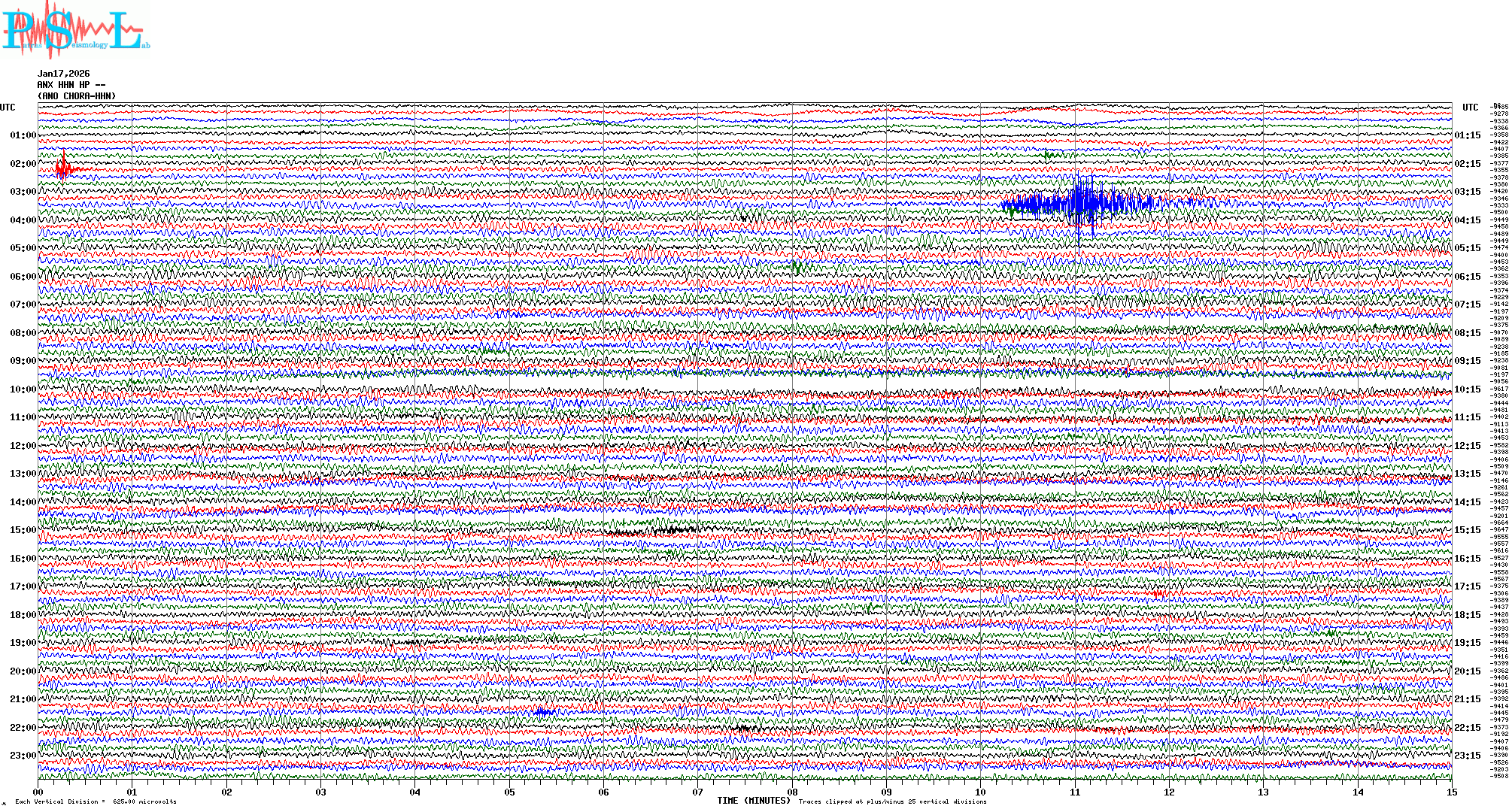Image resolution: width=1512 pixels, height=812 pixels.
Task: Select the 15:00 hour label on left
Action: [x=23, y=530]
